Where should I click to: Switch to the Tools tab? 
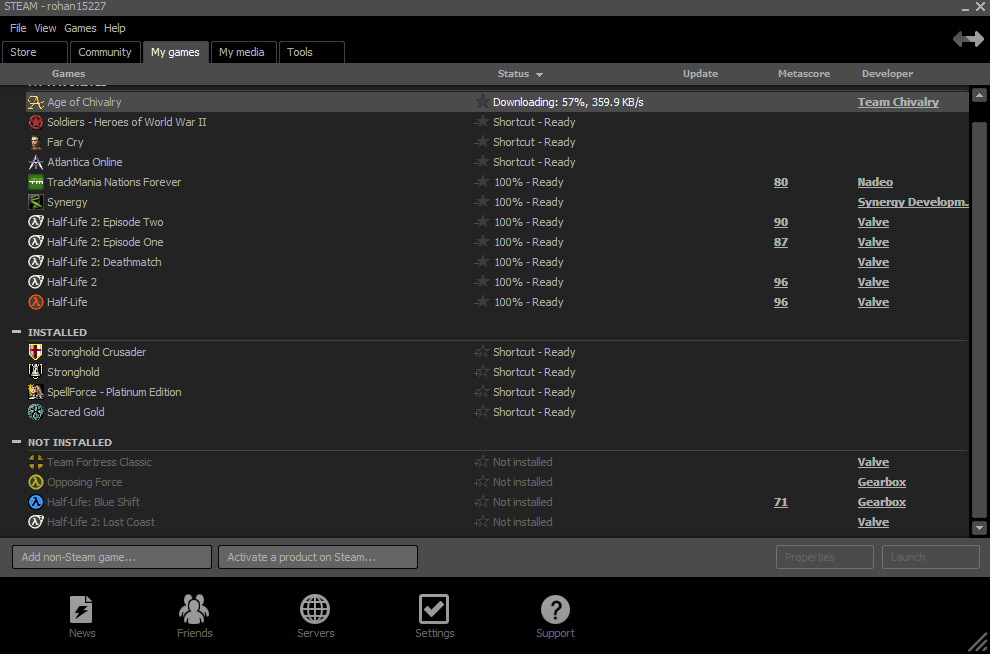pos(311,52)
